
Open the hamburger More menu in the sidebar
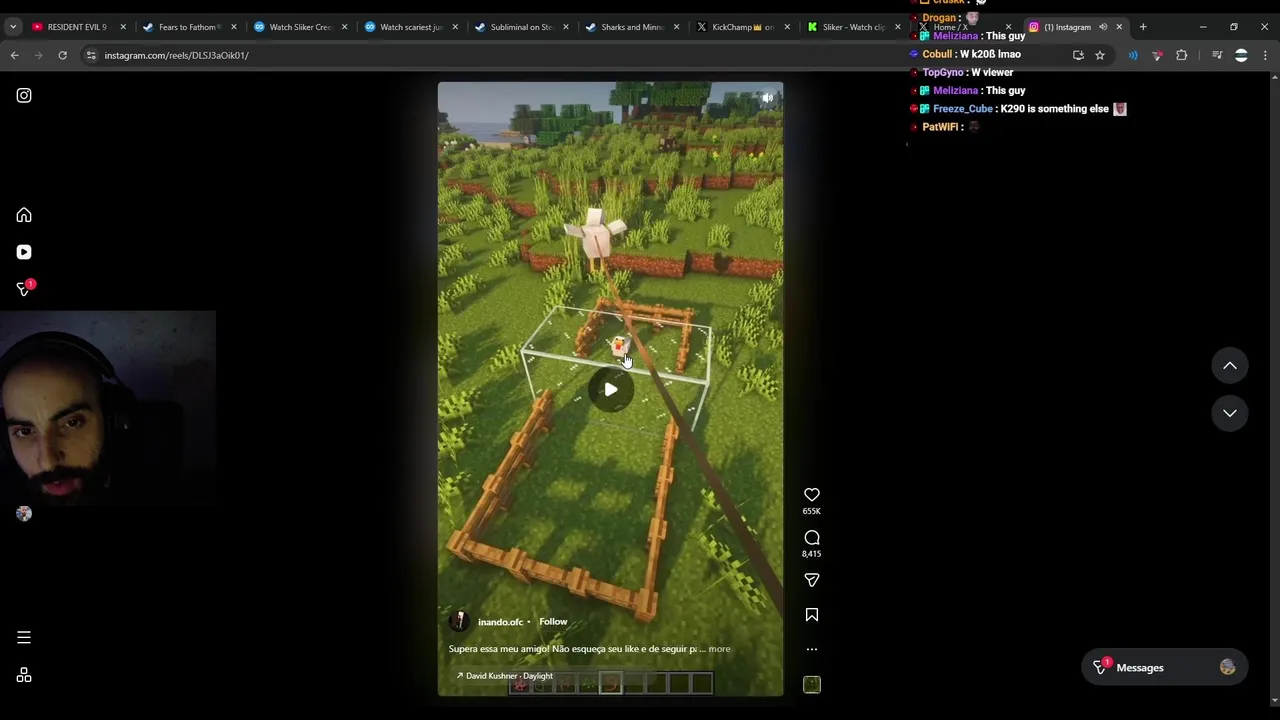(24, 637)
